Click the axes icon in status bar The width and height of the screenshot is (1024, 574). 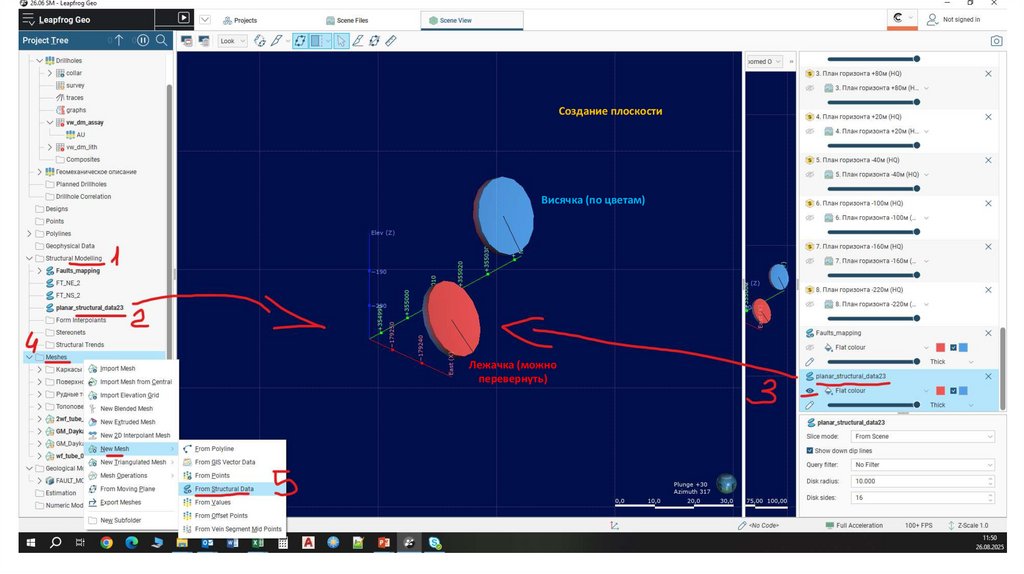(615, 525)
